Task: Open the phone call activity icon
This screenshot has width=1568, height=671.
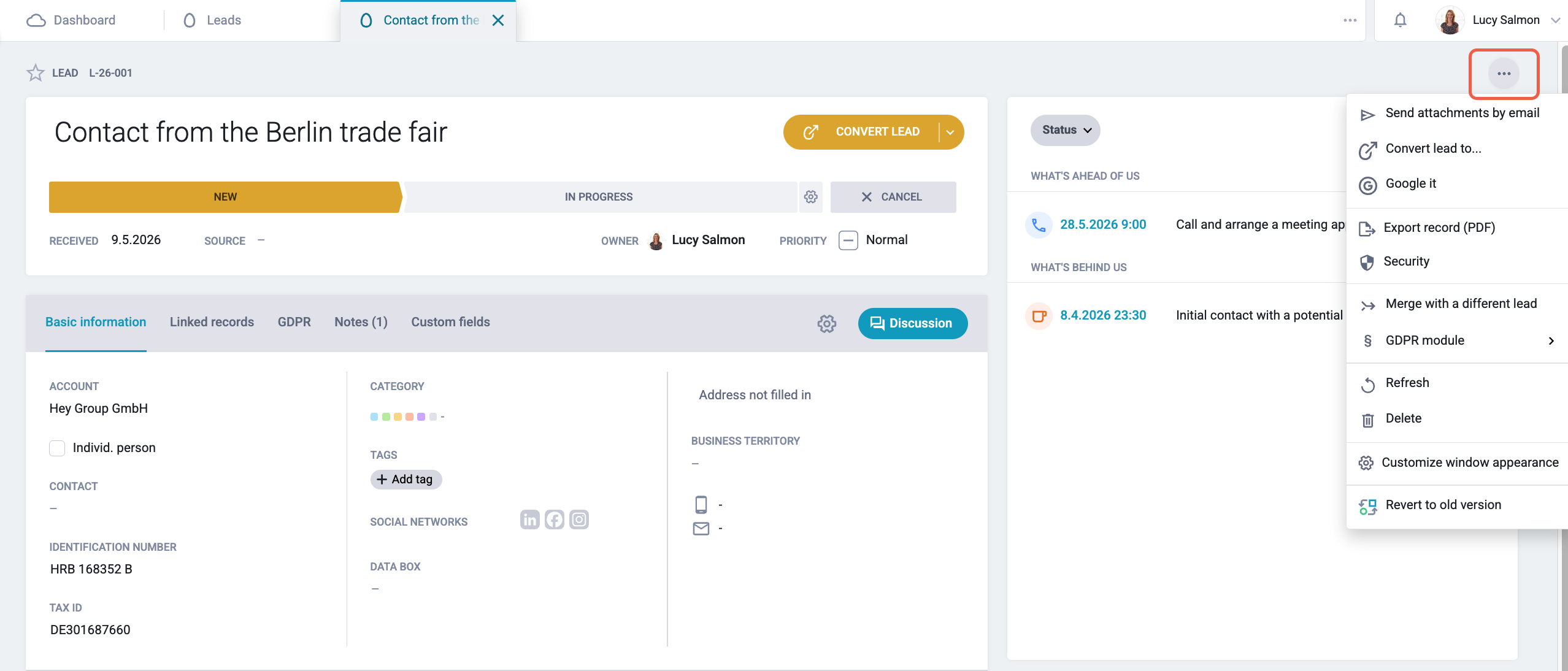Action: 1038,224
